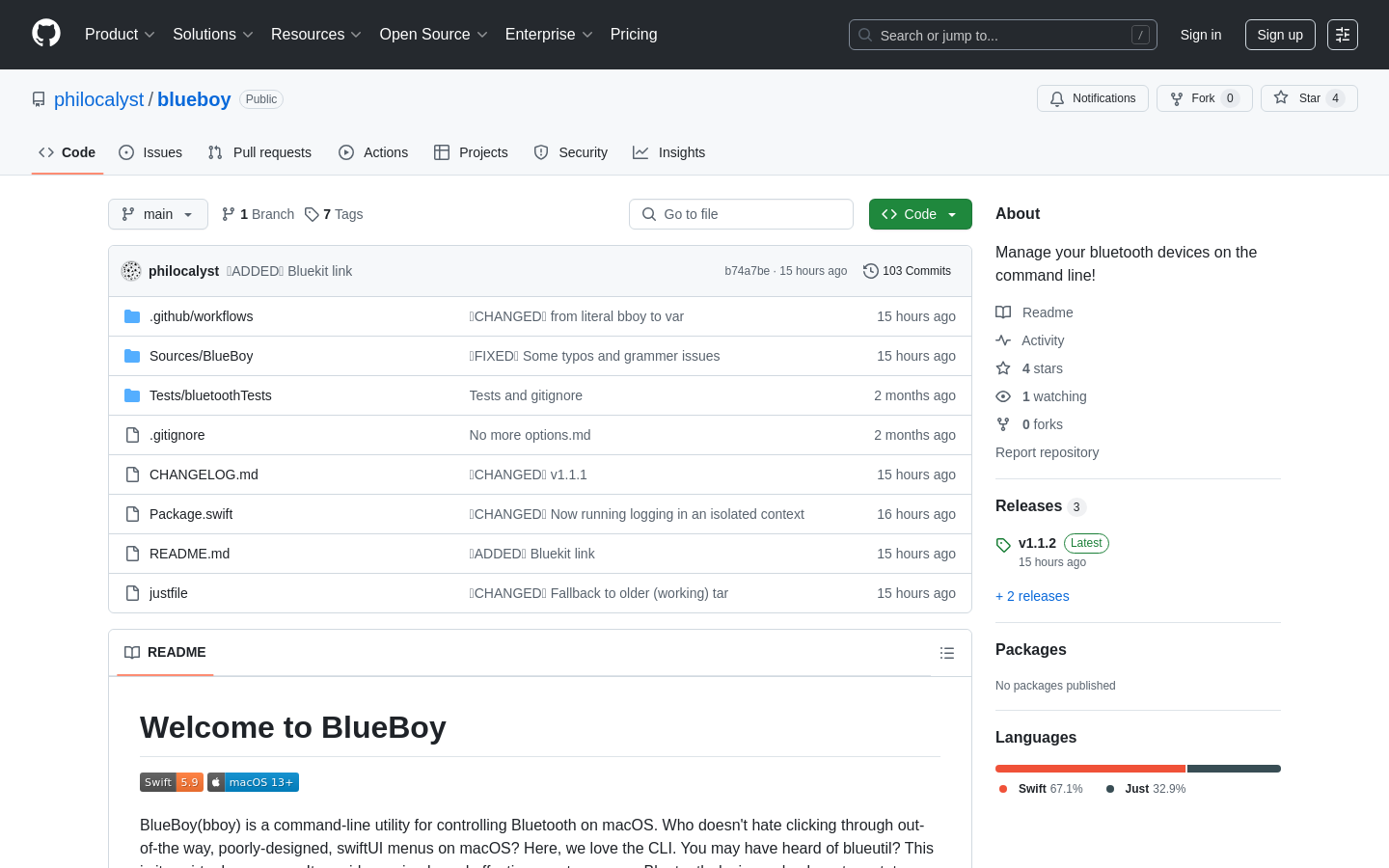Open the Resources dropdown
Viewport: 1389px width, 868px height.
[316, 35]
